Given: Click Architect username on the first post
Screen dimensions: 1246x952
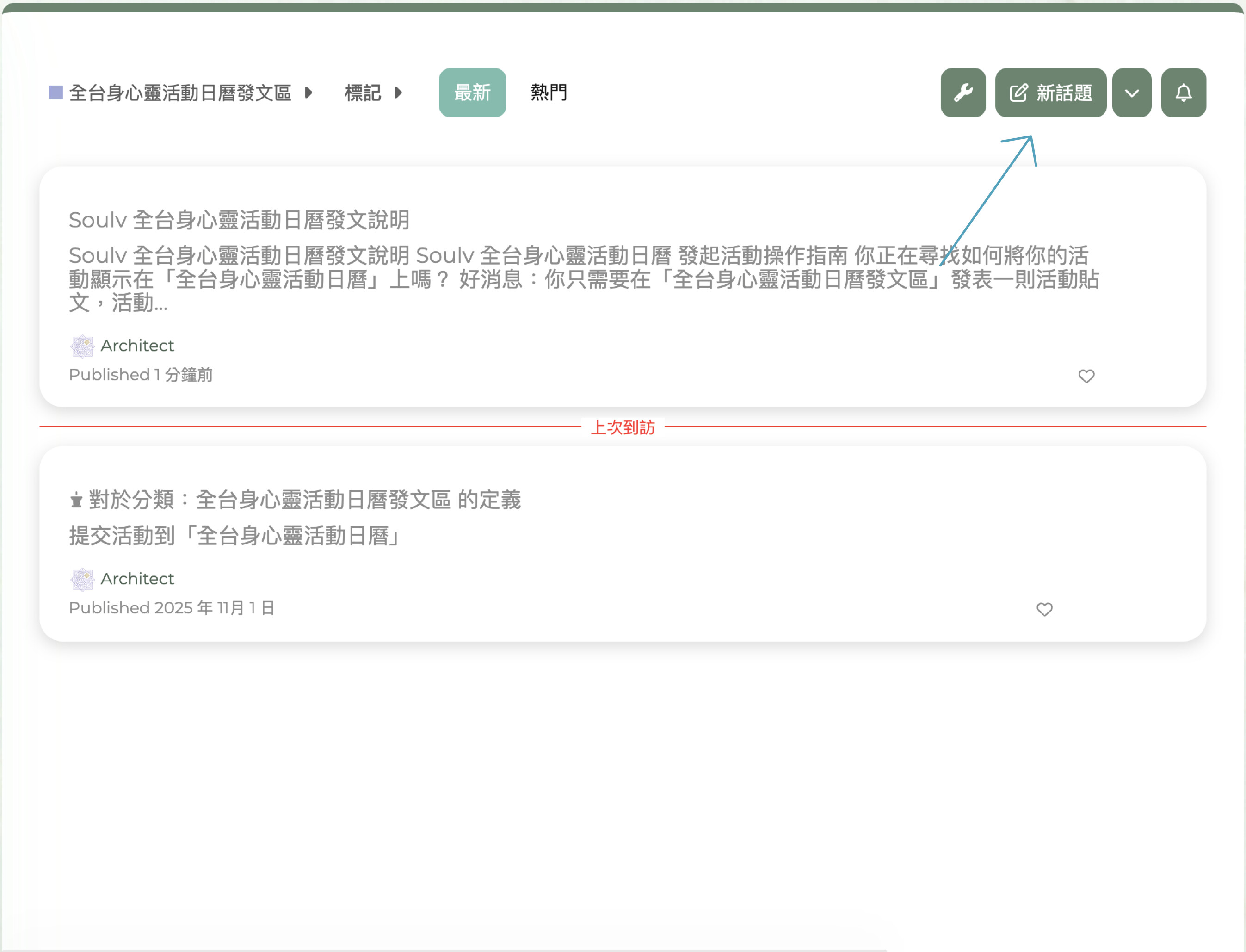Looking at the screenshot, I should pyautogui.click(x=137, y=346).
